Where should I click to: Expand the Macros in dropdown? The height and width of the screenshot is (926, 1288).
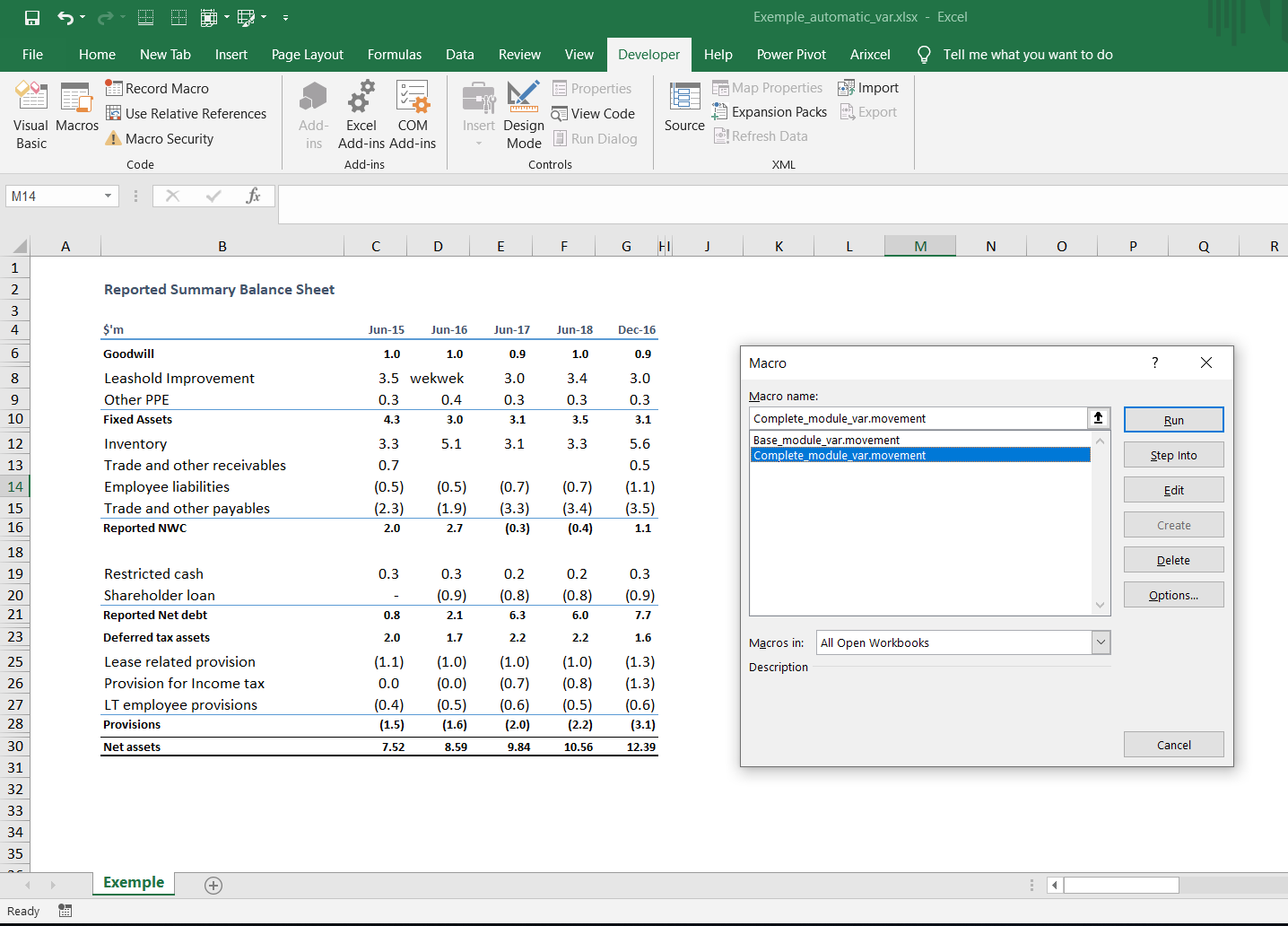1101,642
